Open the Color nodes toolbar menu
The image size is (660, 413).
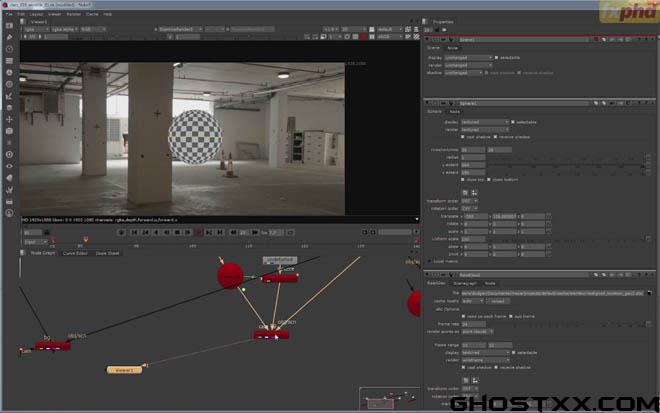click(9, 72)
